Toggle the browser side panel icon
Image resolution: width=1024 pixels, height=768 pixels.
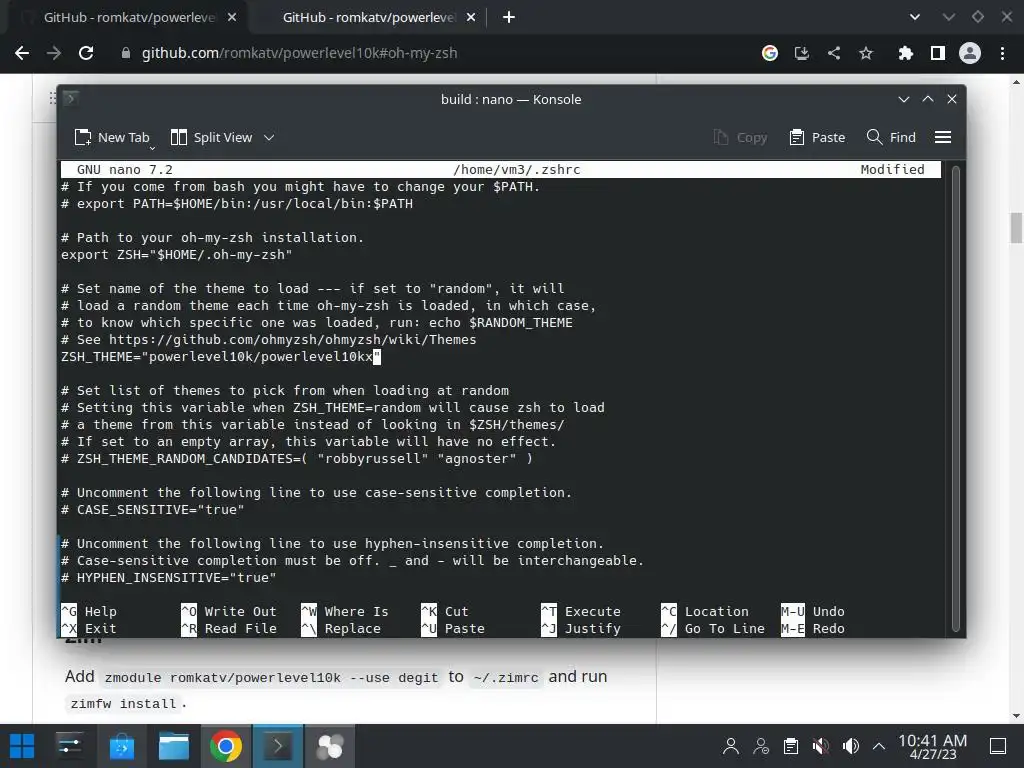937,54
